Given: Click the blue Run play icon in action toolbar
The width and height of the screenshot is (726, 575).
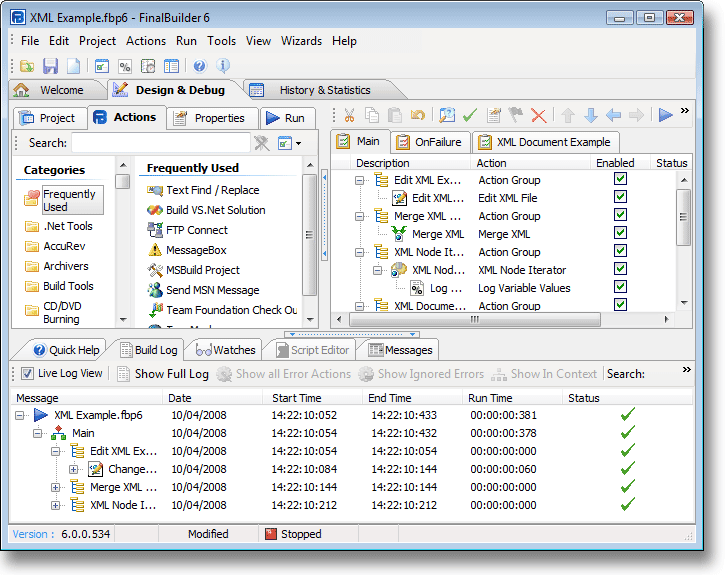Looking at the screenshot, I should pyautogui.click(x=665, y=115).
